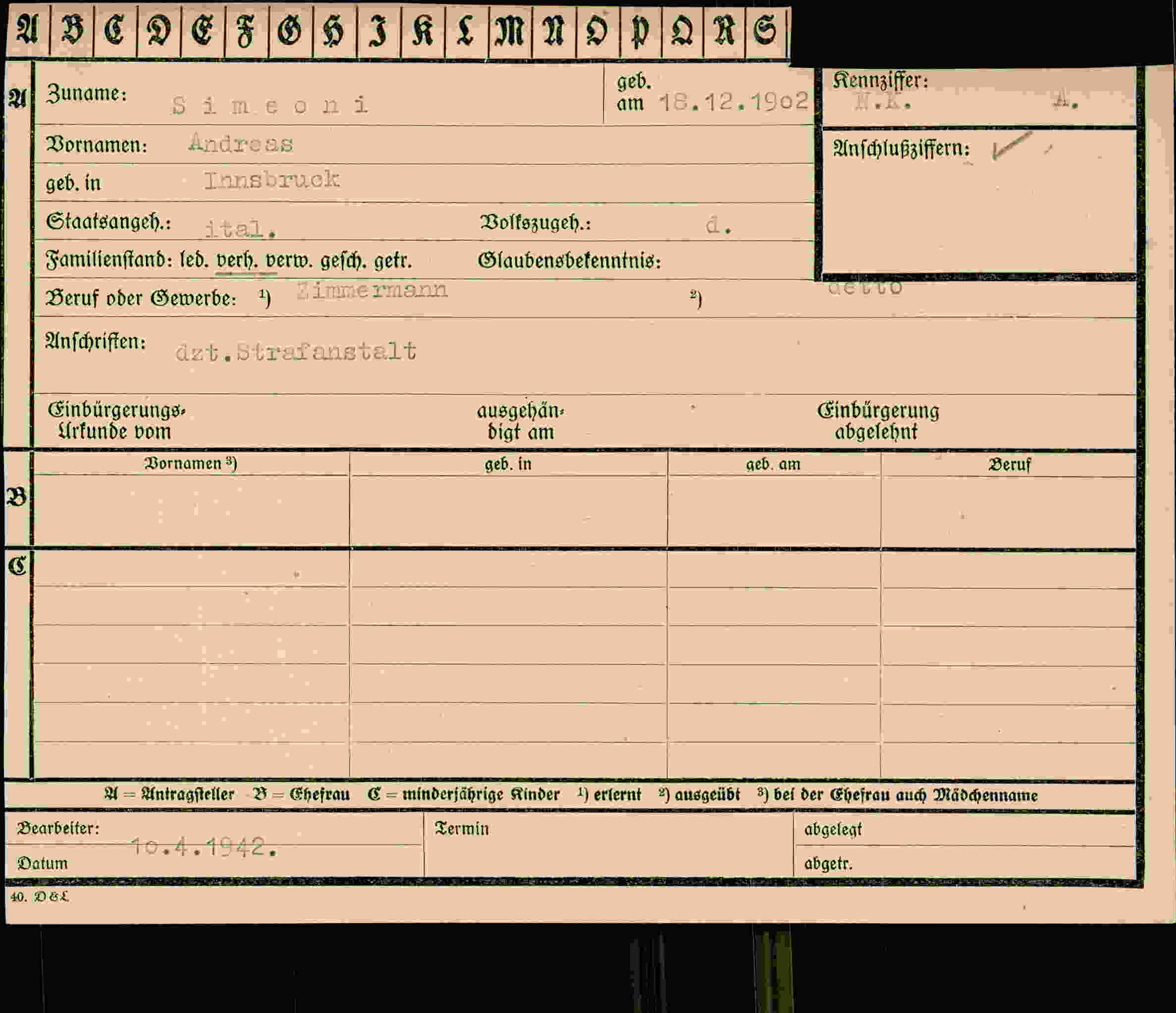Click the 'Vornamen 3)' table column header
Image resolution: width=1176 pixels, height=1013 pixels.
coord(191,464)
